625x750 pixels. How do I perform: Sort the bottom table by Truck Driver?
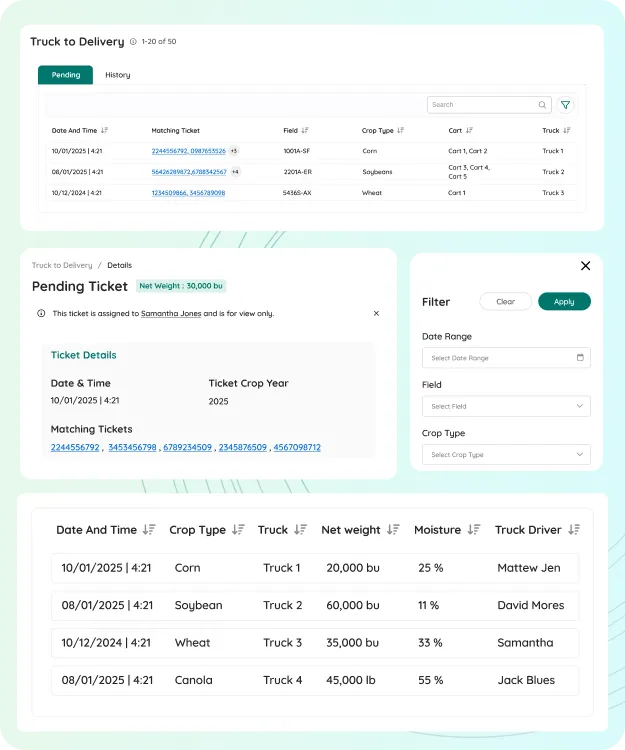click(573, 530)
